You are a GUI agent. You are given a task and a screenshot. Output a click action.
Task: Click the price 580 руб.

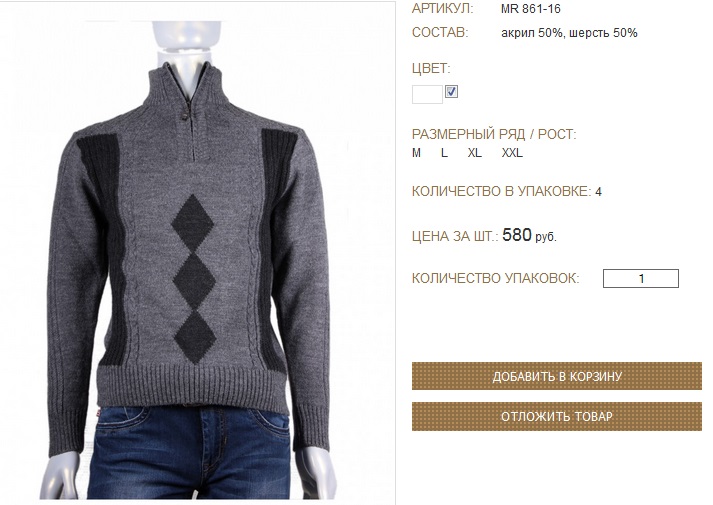pos(529,235)
